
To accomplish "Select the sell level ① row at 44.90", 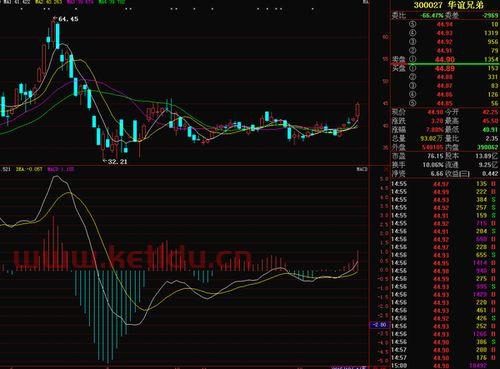I will [445, 60].
